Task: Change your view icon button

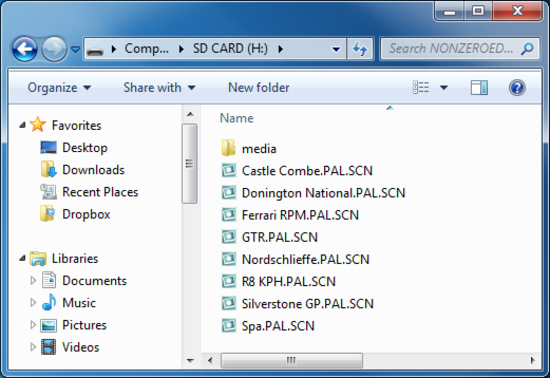Action: click(421, 87)
